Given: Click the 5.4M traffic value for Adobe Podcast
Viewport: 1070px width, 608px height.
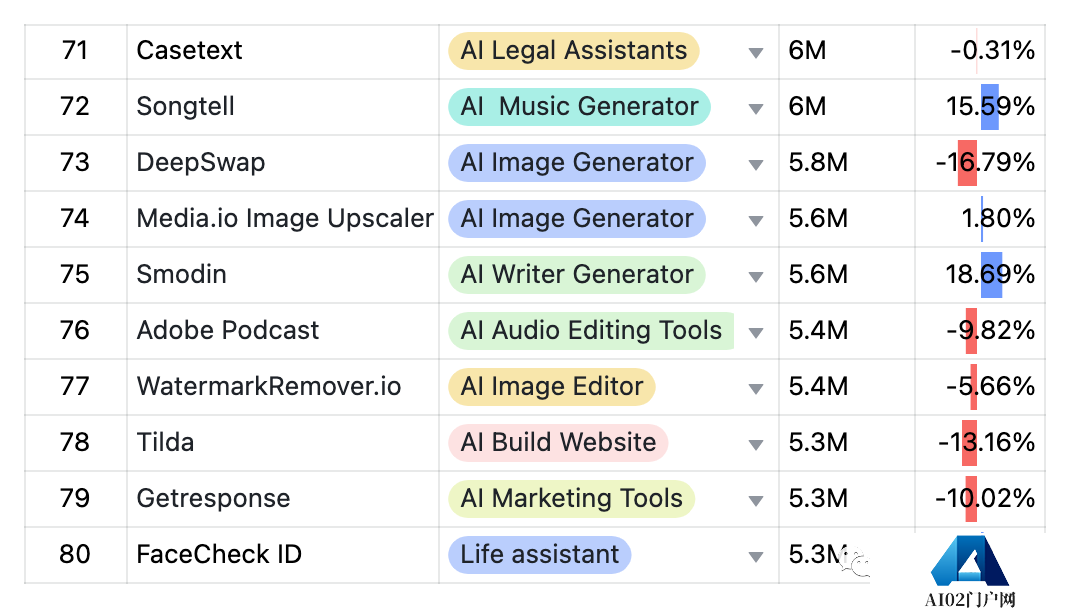Looking at the screenshot, I should pos(818,331).
